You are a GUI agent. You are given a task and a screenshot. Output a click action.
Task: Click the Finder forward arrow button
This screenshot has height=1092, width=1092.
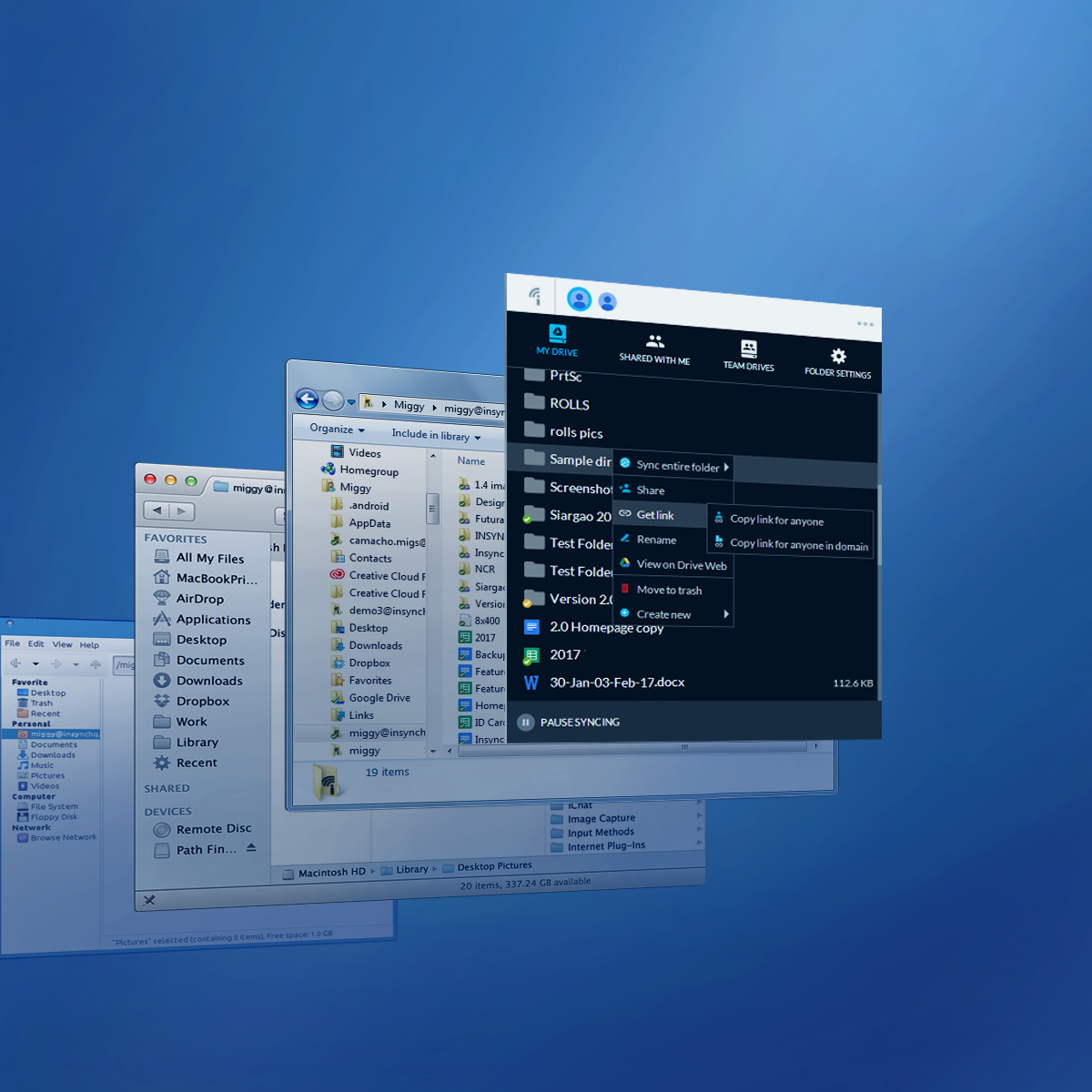point(182,511)
